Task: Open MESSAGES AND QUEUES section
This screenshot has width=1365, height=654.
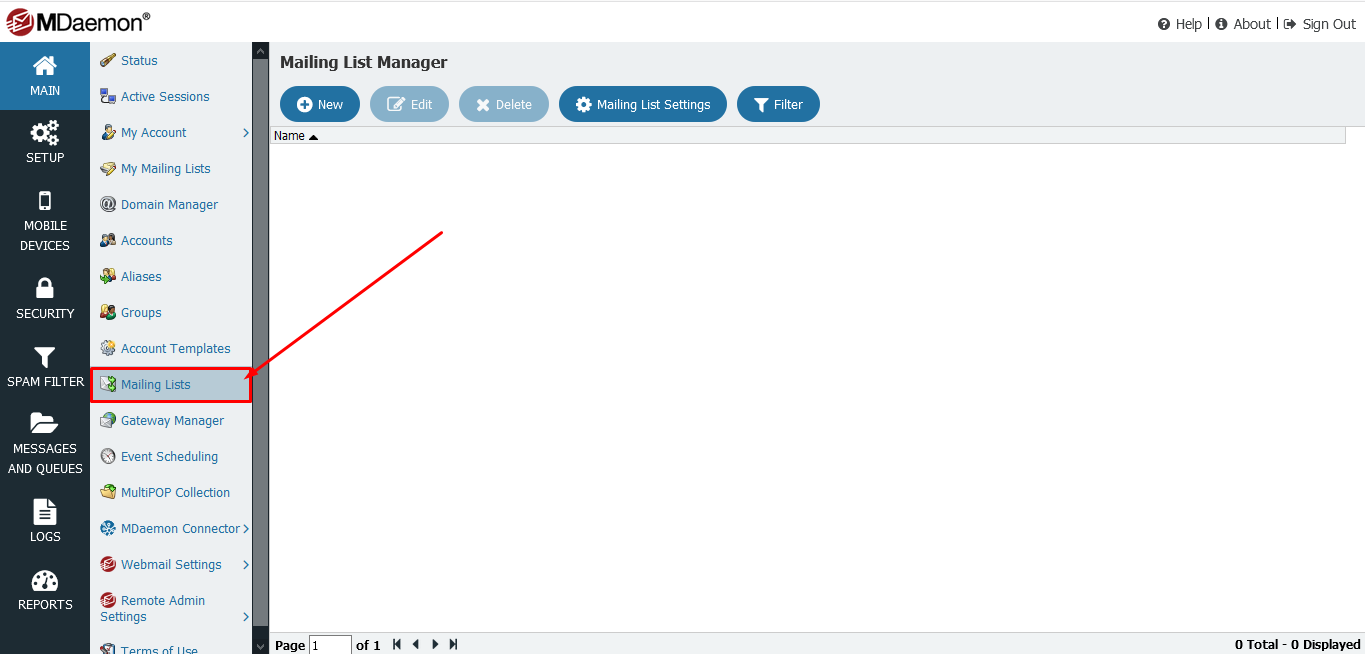Action: pos(45,443)
